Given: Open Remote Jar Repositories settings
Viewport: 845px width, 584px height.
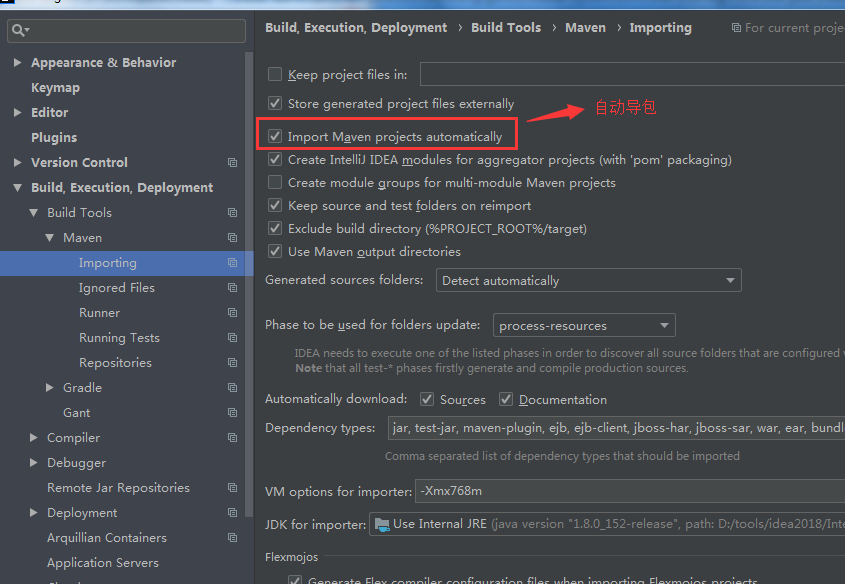Looking at the screenshot, I should click(x=119, y=488).
